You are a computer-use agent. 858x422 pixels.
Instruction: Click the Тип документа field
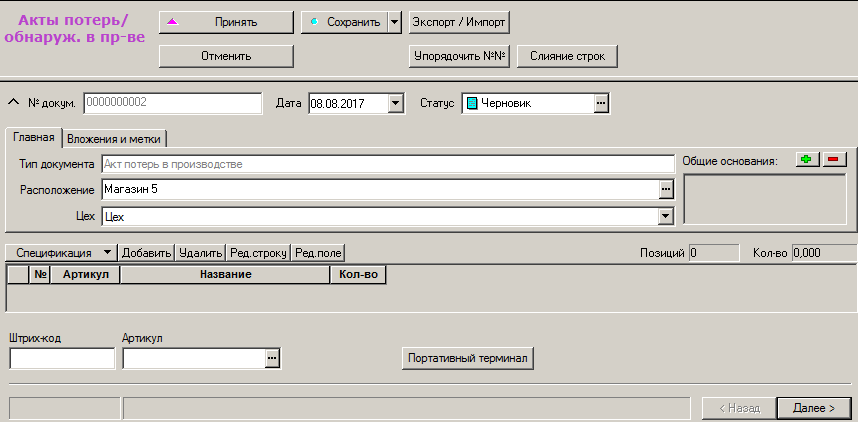tap(388, 164)
